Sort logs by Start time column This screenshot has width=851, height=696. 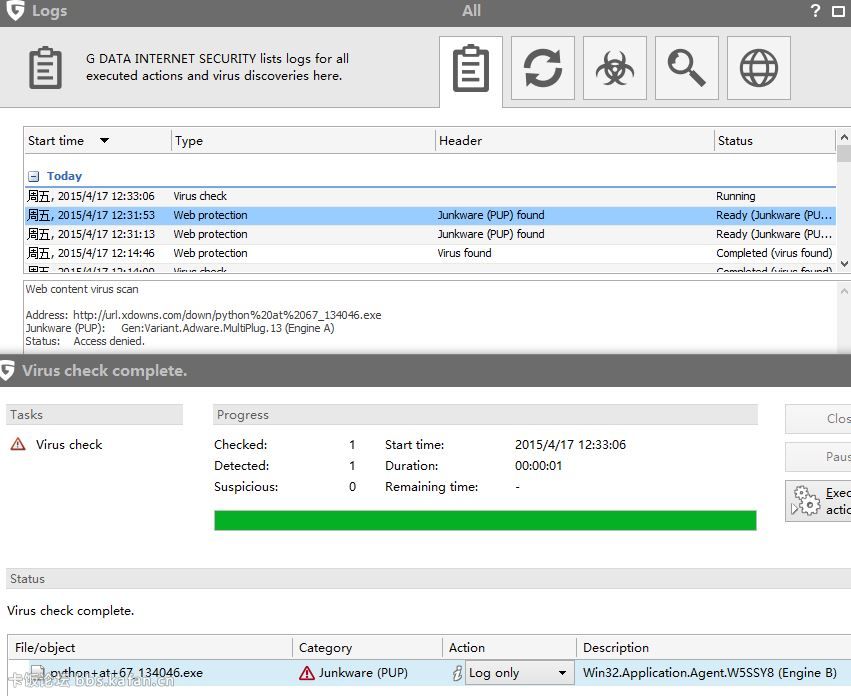[x=98, y=141]
